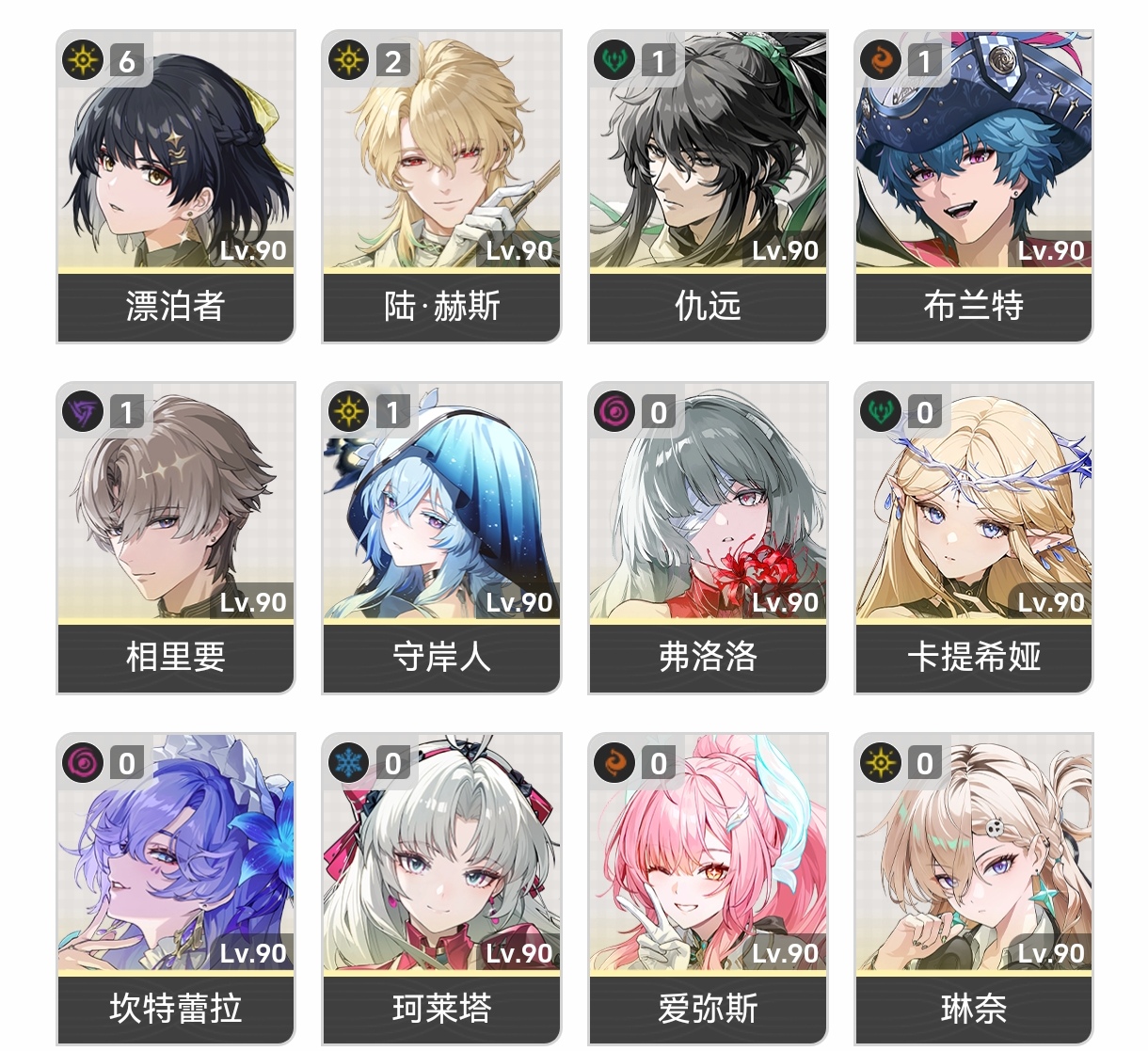Click the Glacio snowflake icon on 珂莱塔 card
The width and height of the screenshot is (1148, 1051).
(x=349, y=762)
